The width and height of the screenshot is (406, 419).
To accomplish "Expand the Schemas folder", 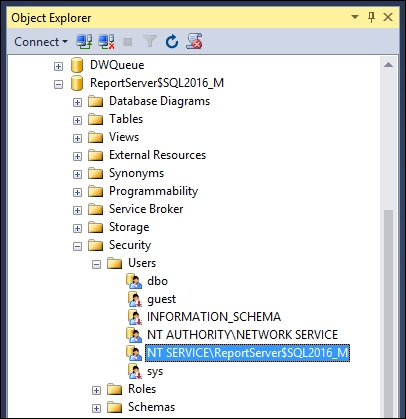I will 96,408.
